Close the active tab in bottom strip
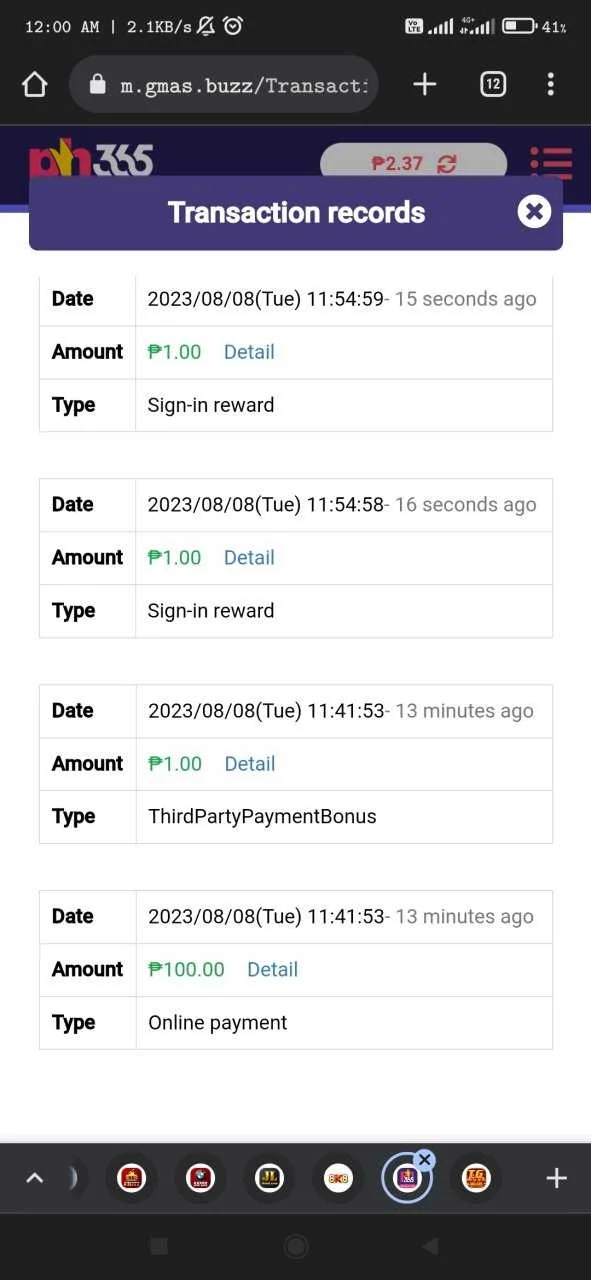This screenshot has height=1280, width=591. (424, 1160)
